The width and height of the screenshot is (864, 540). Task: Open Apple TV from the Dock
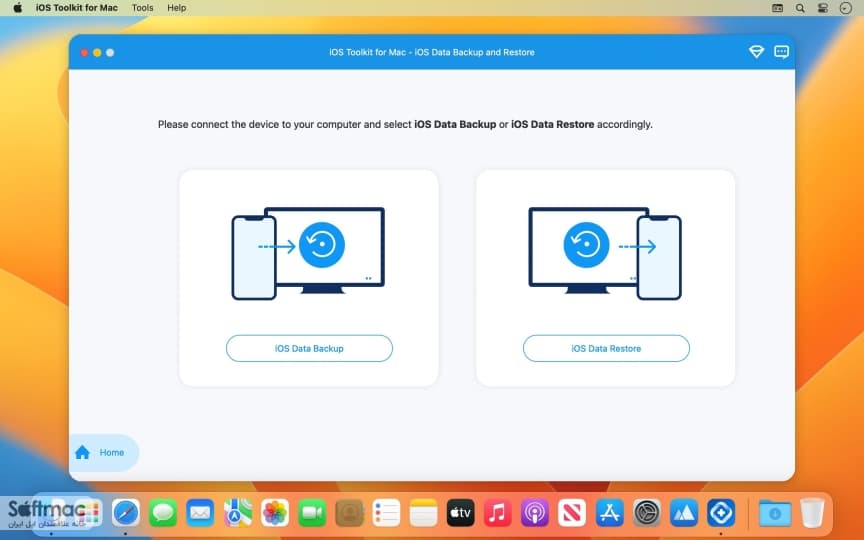(461, 513)
